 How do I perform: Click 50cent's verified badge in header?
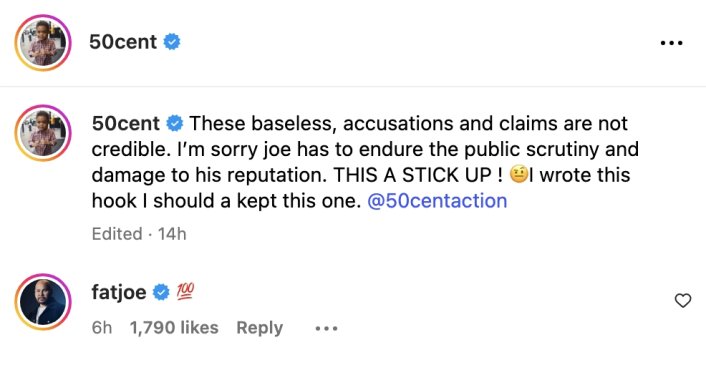[172, 42]
